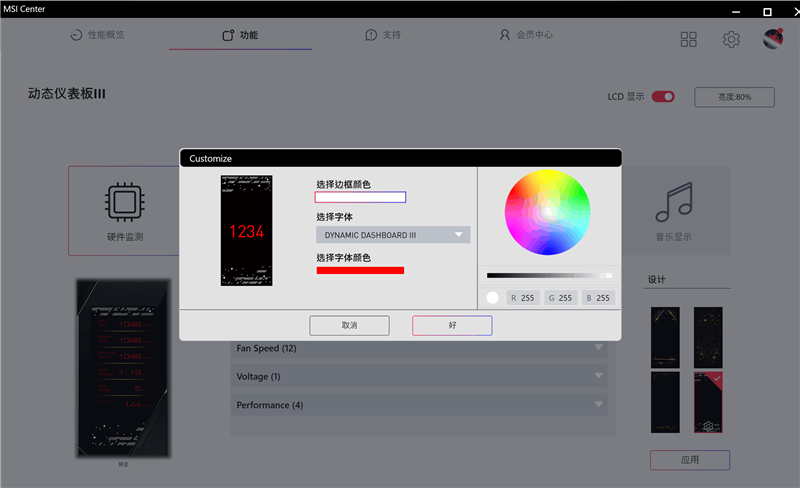Click the B 255 value field

click(x=598, y=298)
